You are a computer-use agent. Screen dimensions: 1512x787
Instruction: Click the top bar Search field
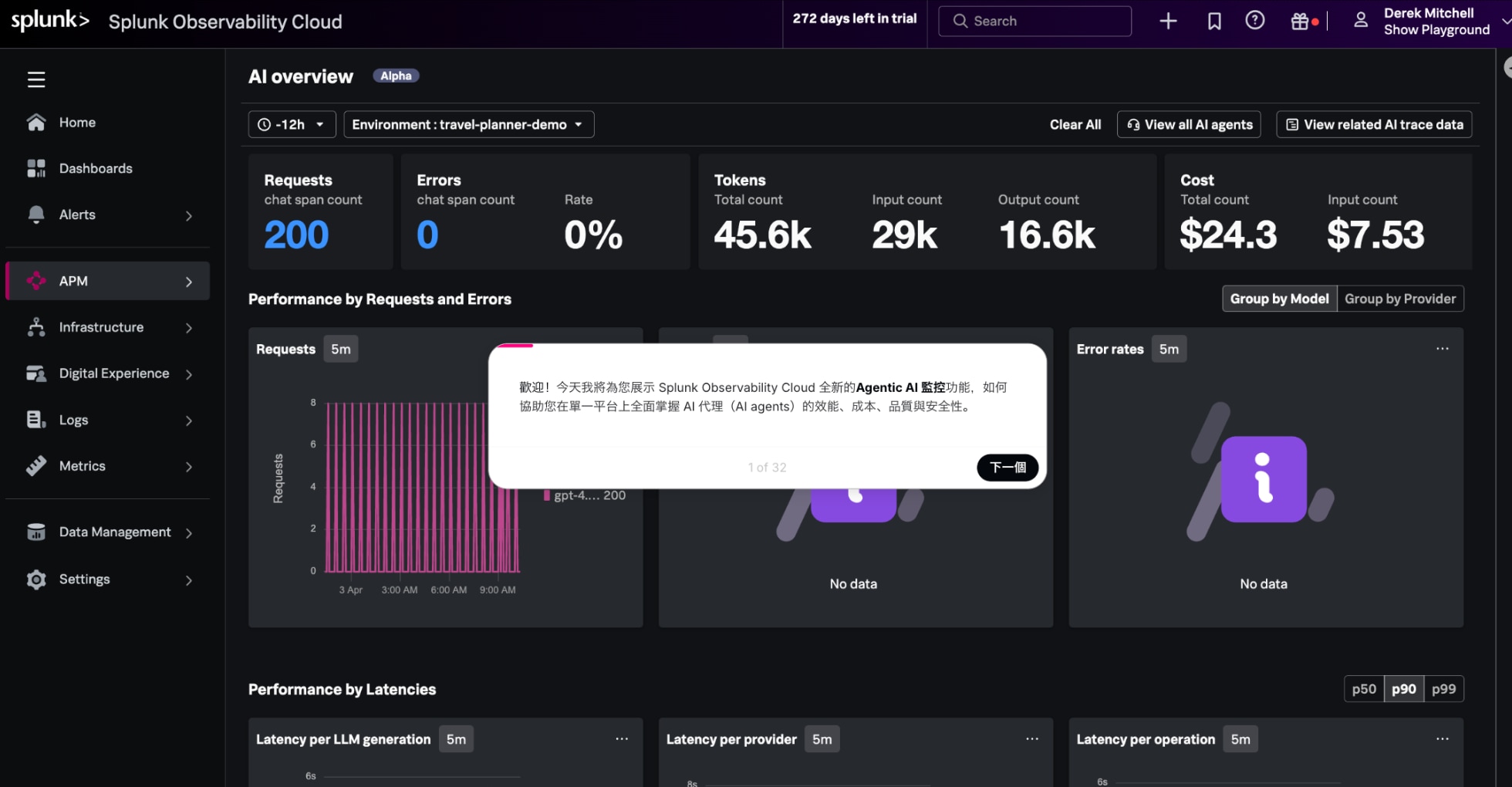click(1034, 21)
